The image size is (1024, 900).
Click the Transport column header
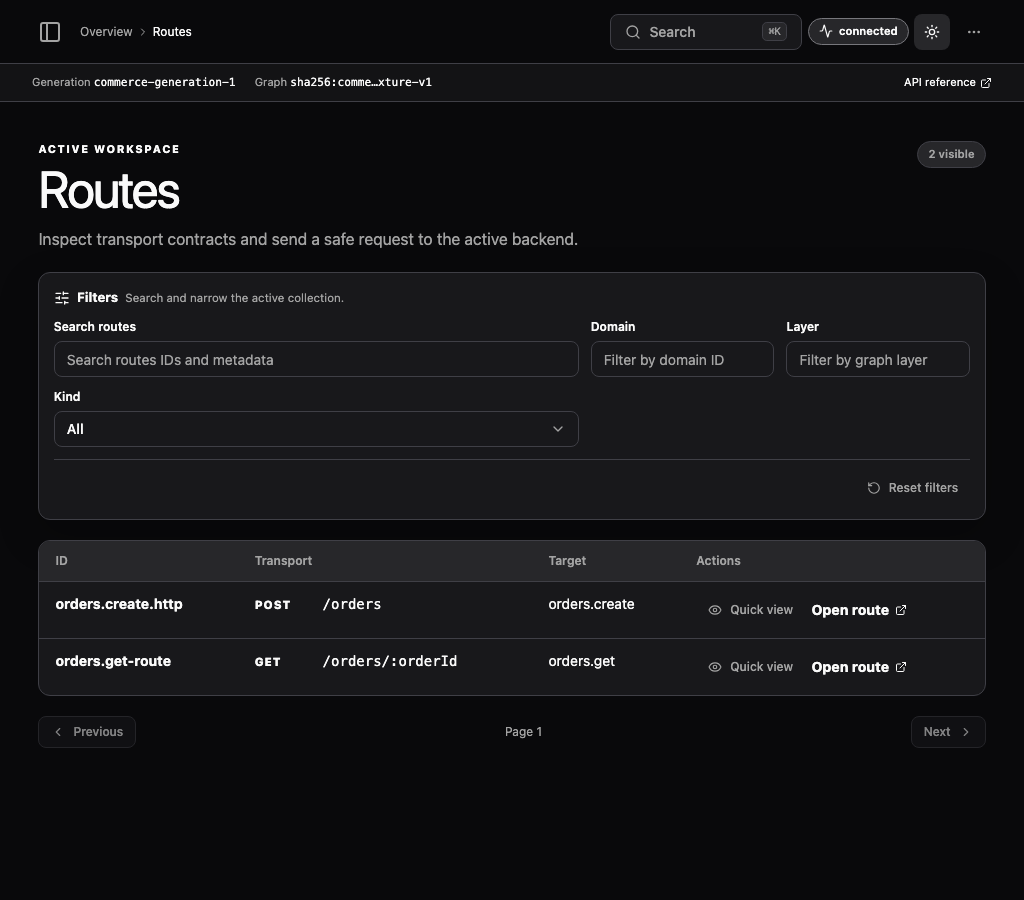(283, 561)
